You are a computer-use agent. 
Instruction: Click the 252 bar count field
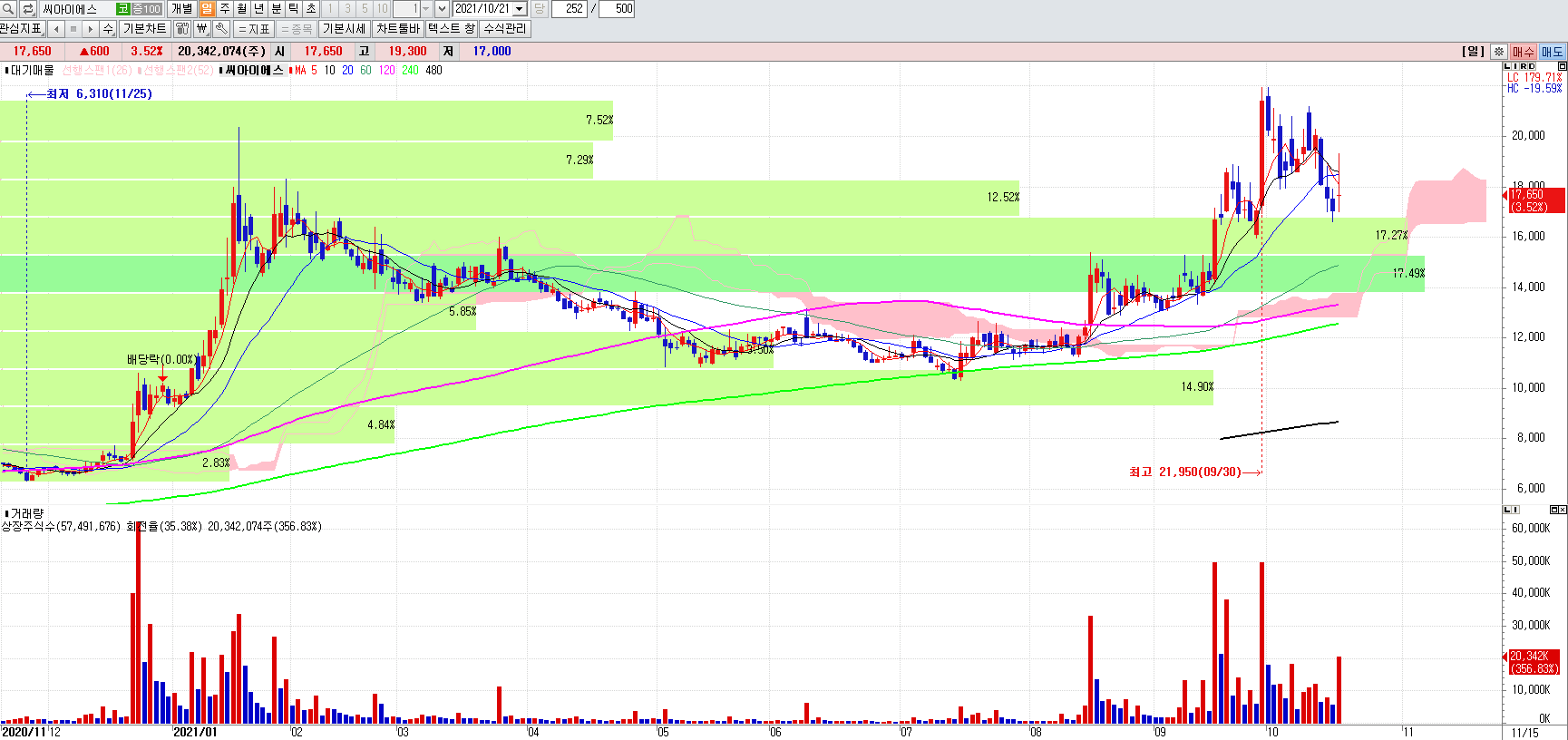click(569, 9)
